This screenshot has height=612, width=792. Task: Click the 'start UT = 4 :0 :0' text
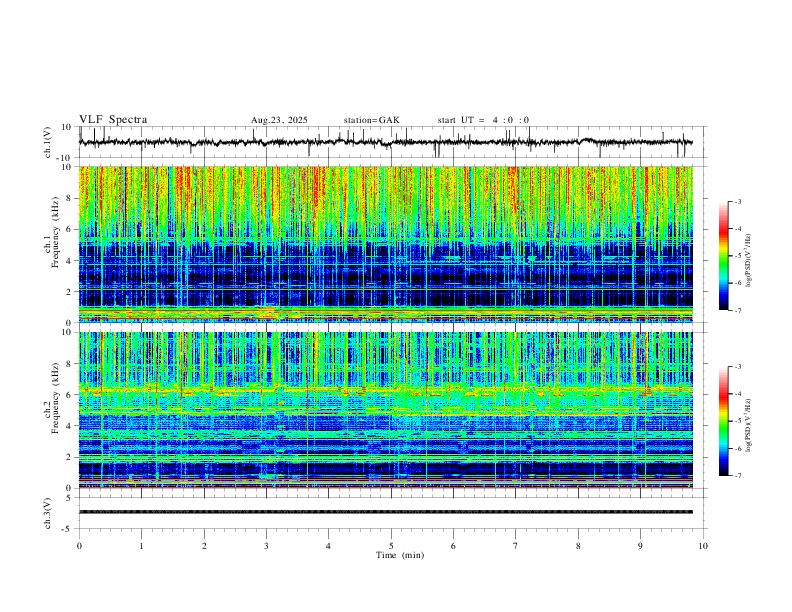483,120
